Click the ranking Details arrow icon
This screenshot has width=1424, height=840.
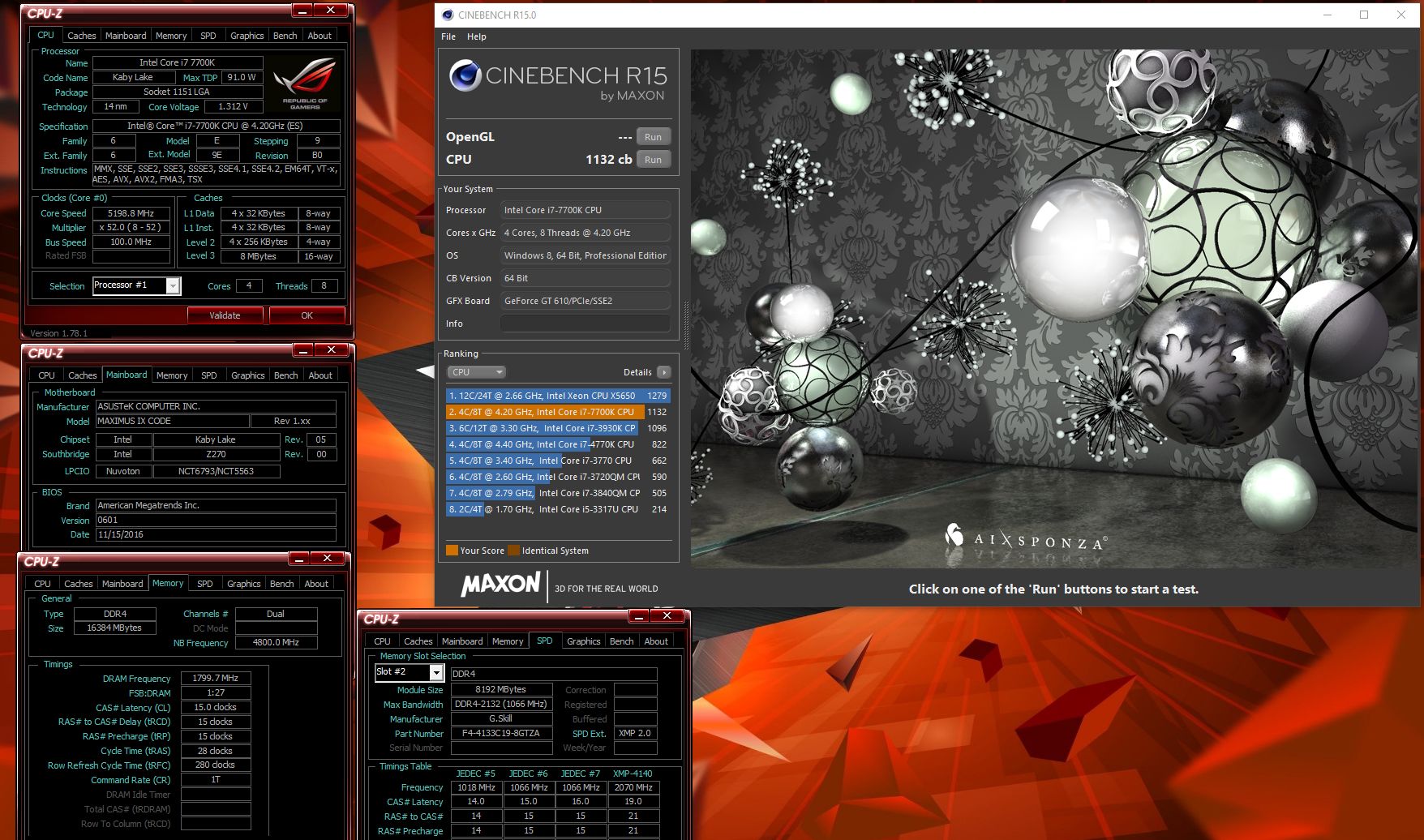[x=664, y=372]
